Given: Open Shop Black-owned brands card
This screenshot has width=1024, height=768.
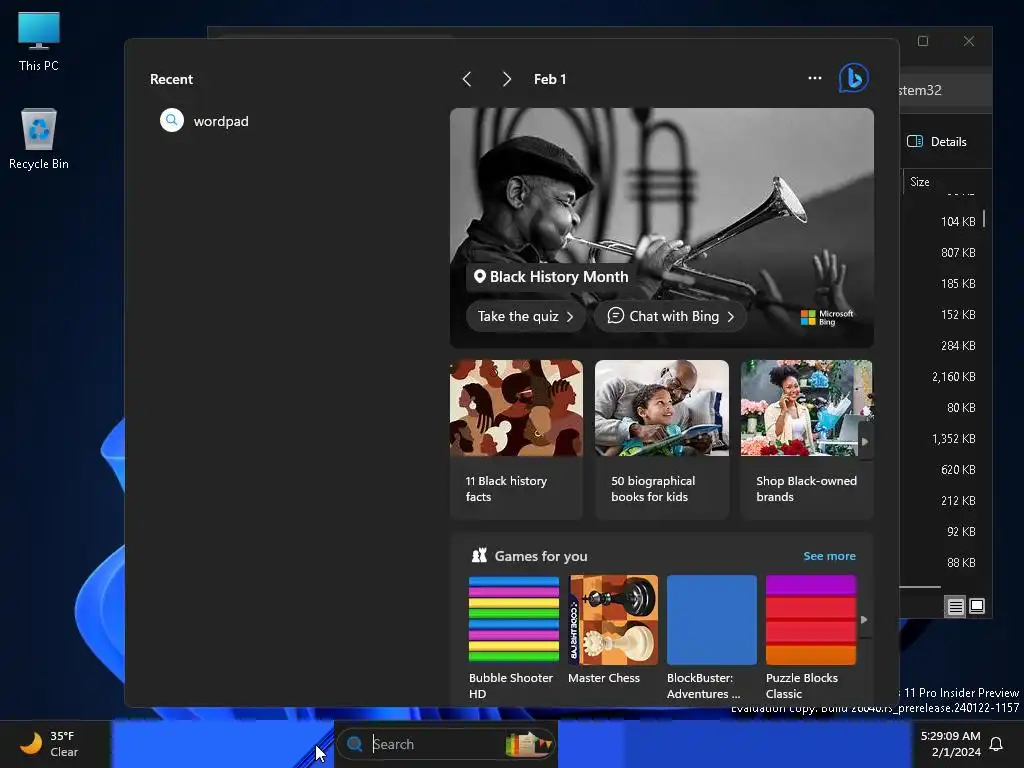Looking at the screenshot, I should tap(807, 440).
